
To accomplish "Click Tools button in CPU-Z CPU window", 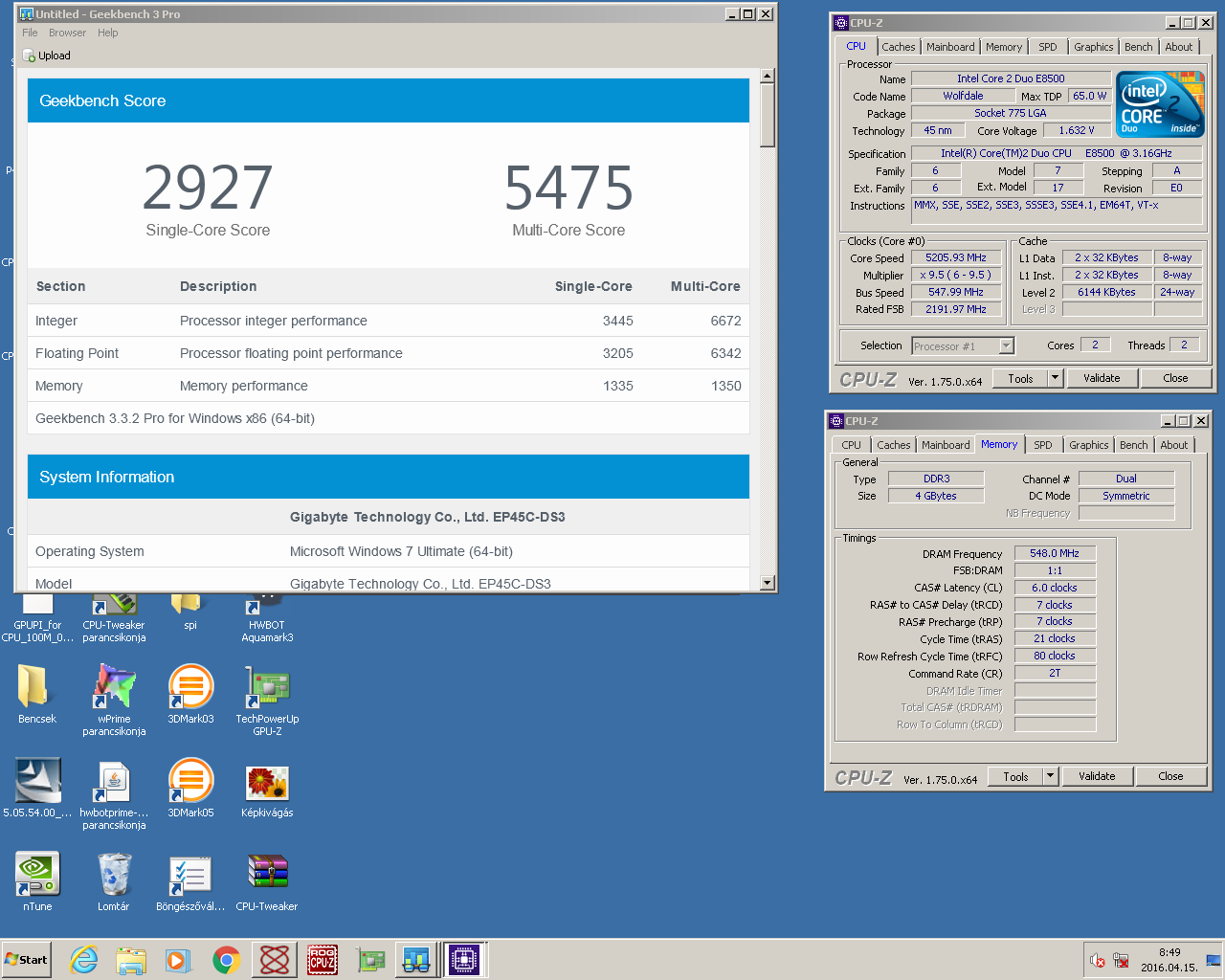I will point(1020,378).
